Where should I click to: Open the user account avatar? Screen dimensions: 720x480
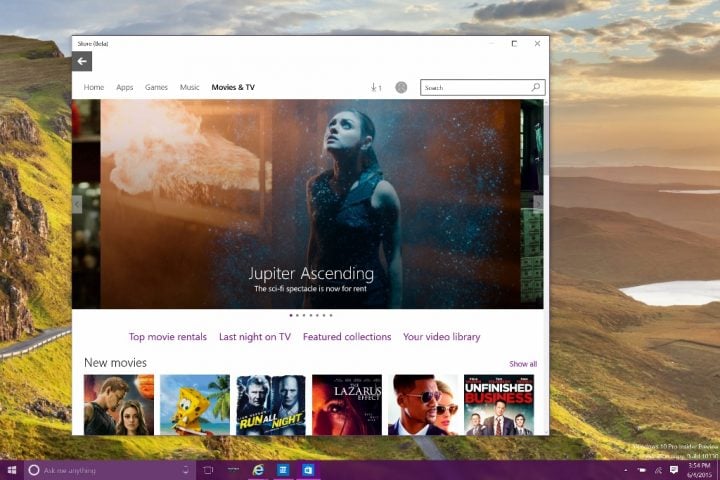tap(401, 87)
